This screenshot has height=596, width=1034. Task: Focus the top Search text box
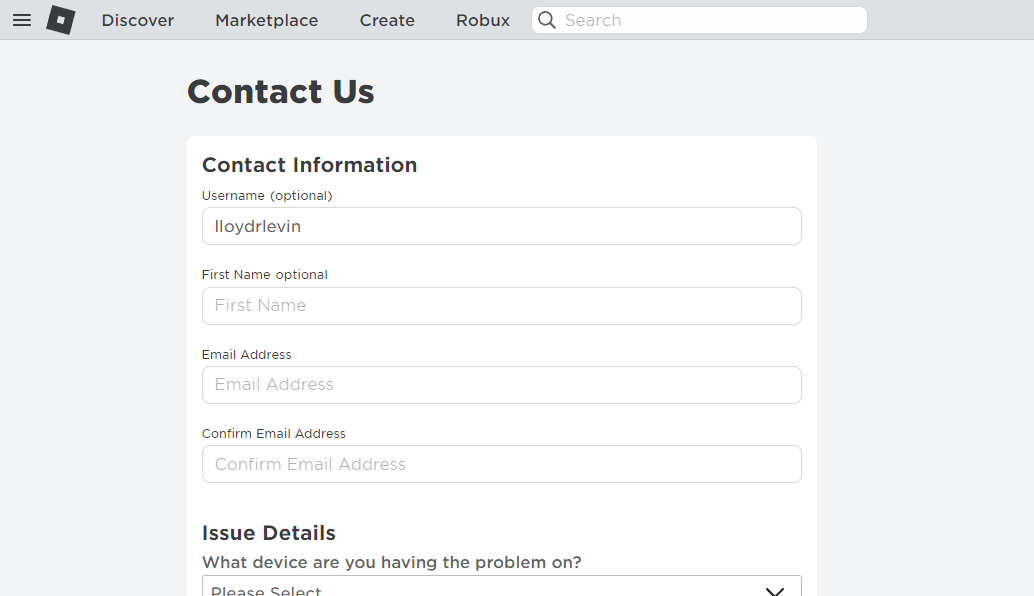click(x=710, y=20)
